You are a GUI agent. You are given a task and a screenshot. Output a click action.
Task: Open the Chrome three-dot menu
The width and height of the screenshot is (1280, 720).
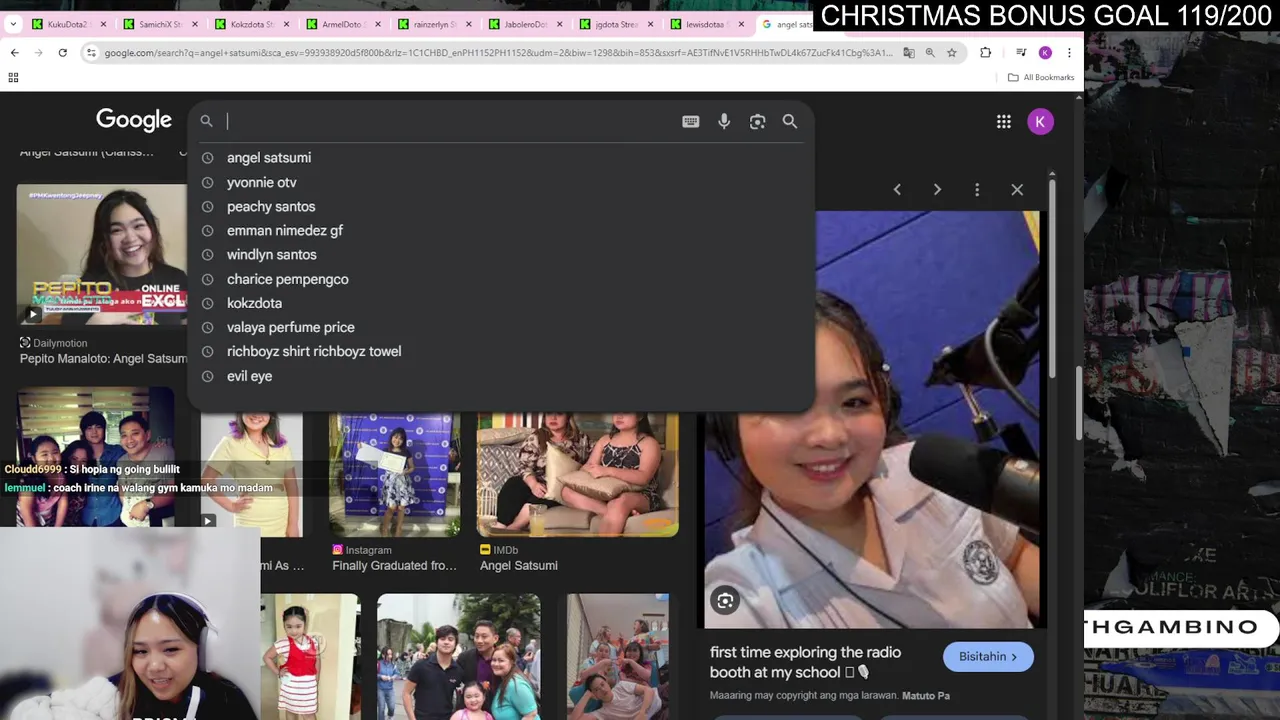click(1069, 52)
